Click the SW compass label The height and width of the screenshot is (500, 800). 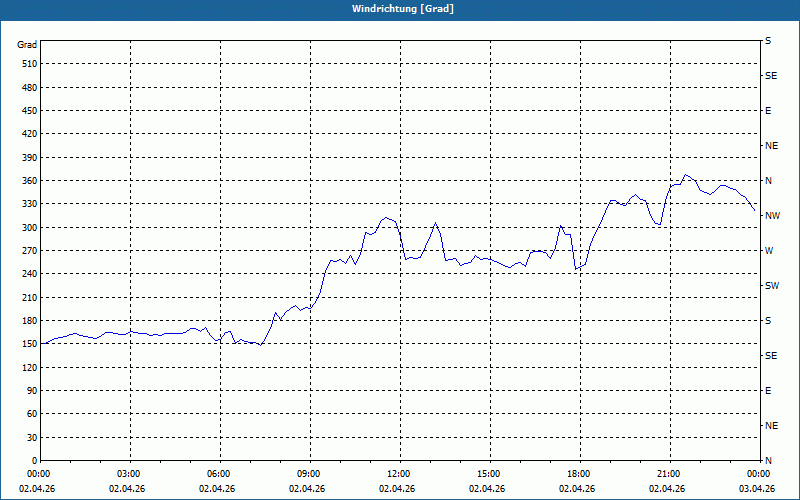[772, 286]
